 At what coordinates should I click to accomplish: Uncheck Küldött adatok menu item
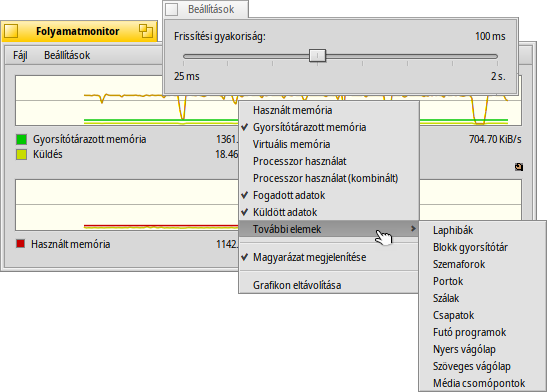click(328, 212)
